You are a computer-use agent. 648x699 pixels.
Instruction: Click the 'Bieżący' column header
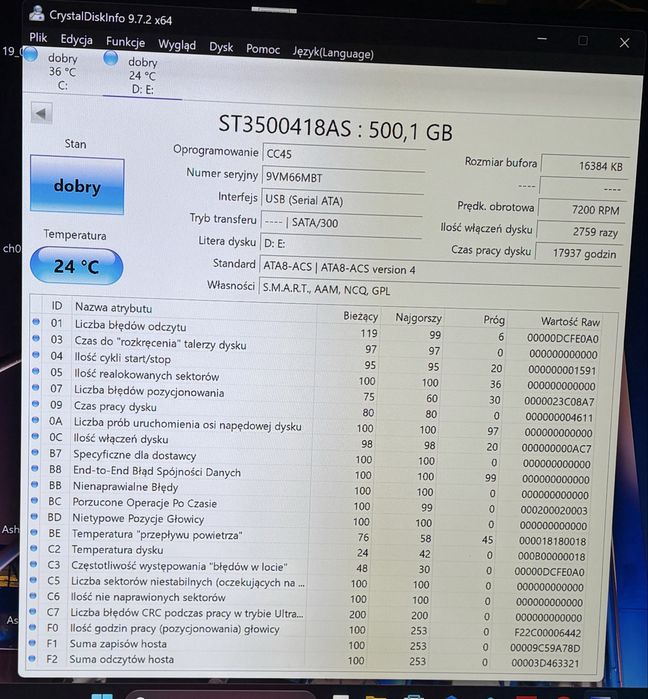point(361,316)
